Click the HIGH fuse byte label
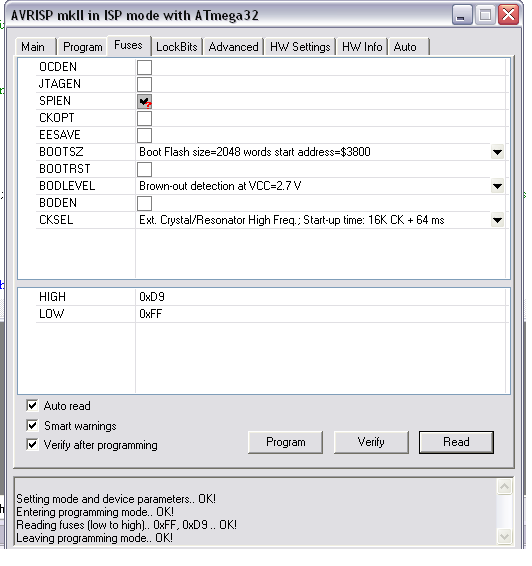Screen dimensions: 532x566 tap(52, 297)
